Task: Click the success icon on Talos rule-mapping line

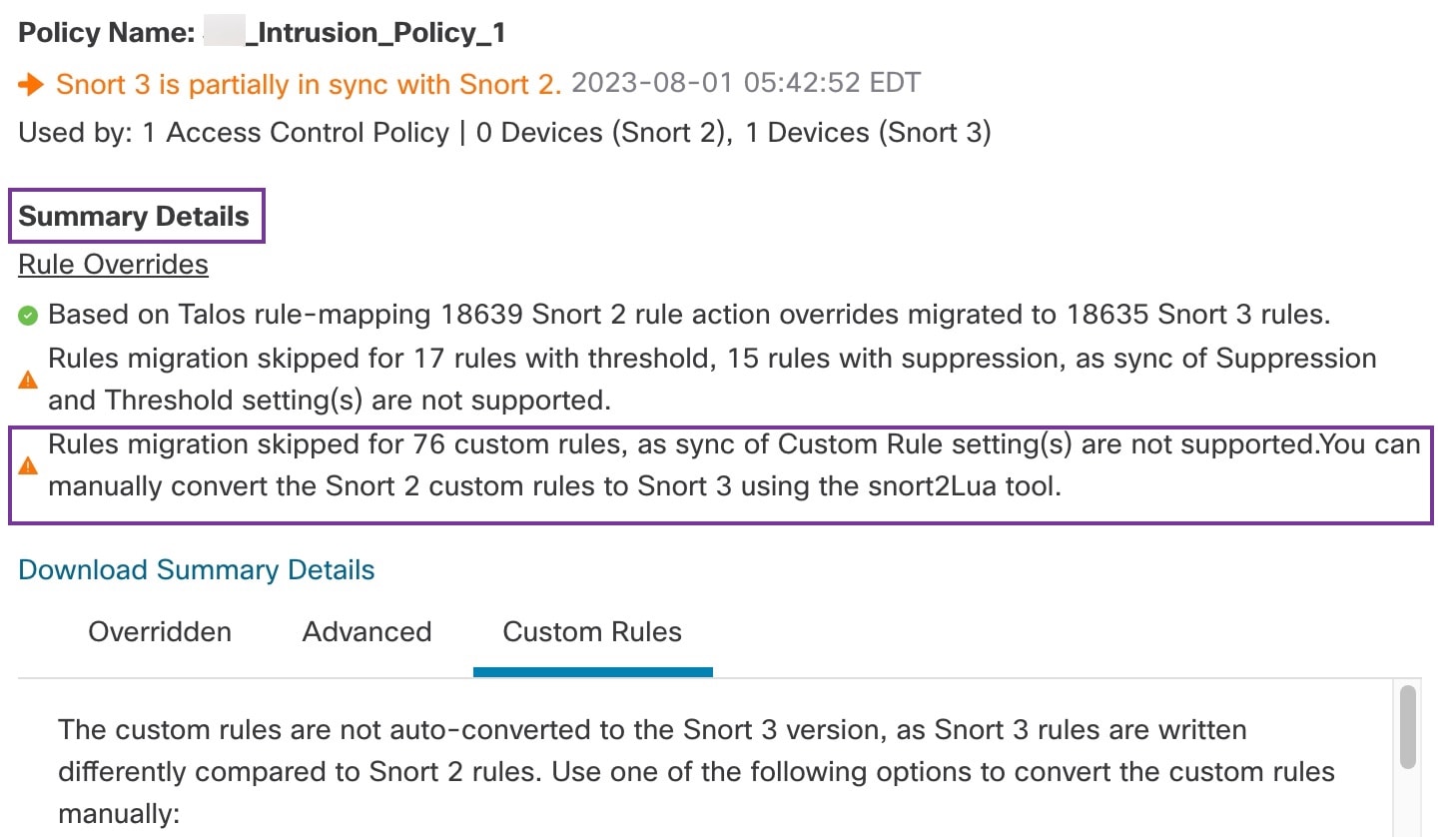Action: pyautogui.click(x=28, y=314)
